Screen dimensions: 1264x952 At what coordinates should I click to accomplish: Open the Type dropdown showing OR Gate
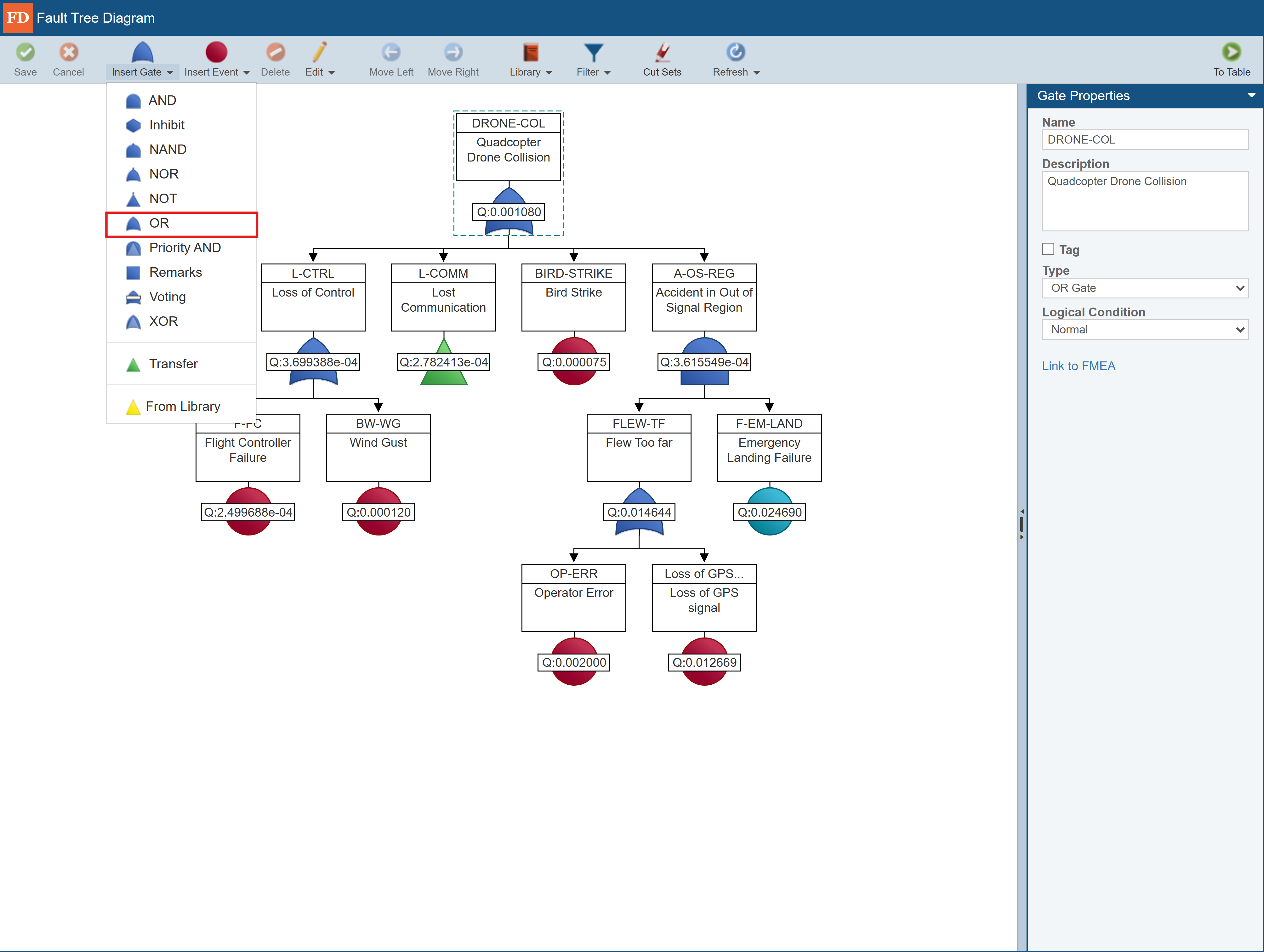click(1145, 288)
